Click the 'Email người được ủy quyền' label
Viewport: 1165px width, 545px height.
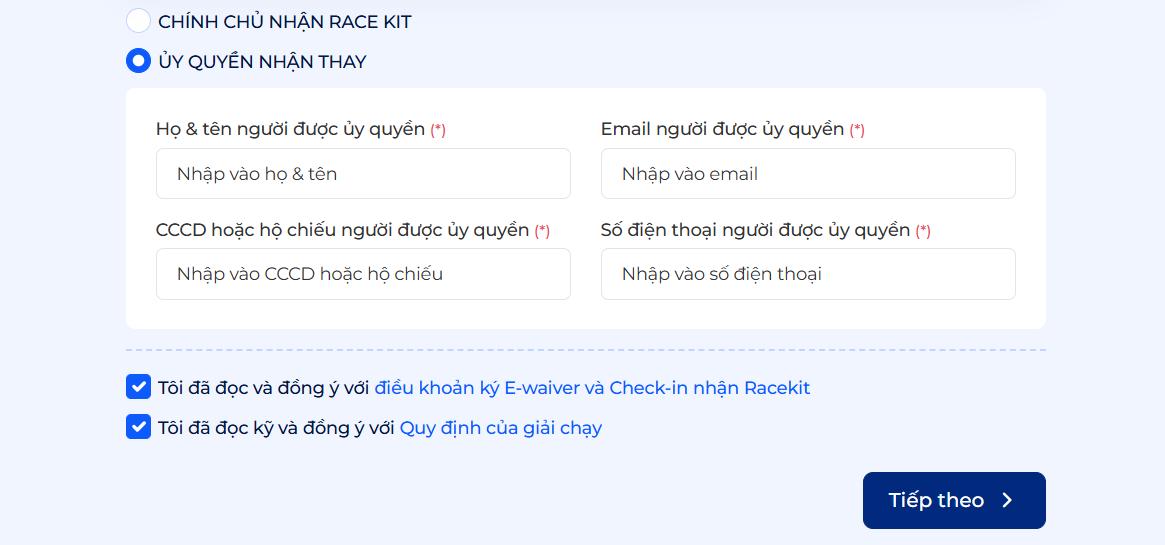click(x=722, y=129)
